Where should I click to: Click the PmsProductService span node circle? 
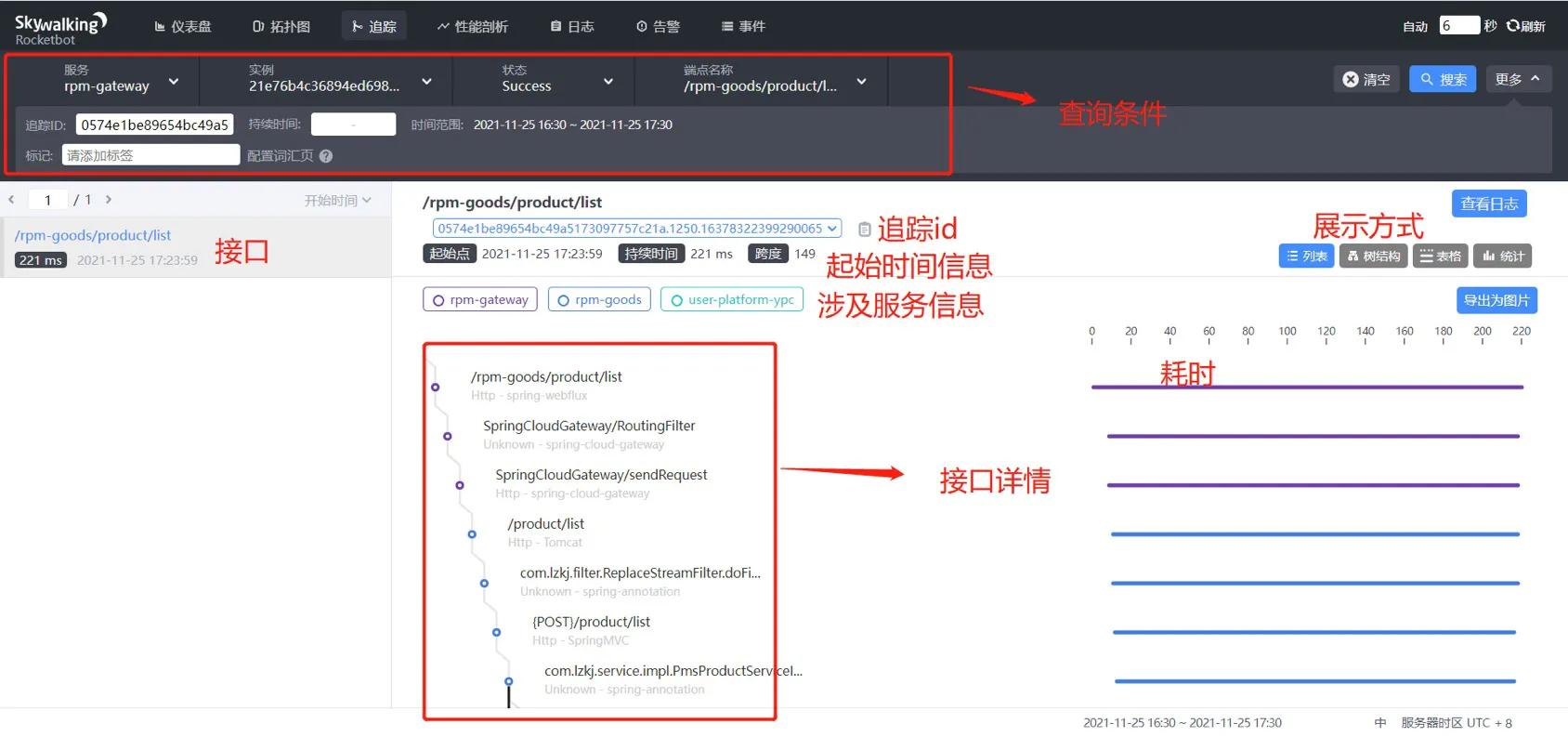[x=508, y=681]
